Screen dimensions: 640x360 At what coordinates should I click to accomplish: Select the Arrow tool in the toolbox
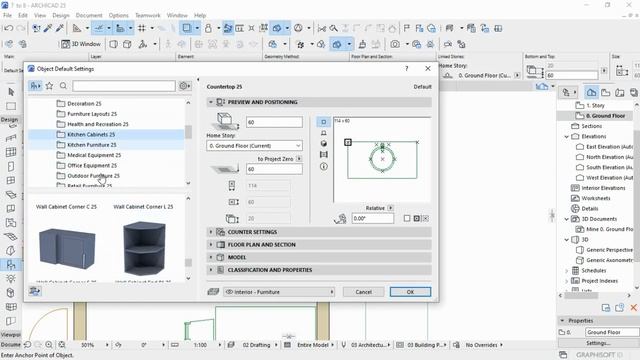pyautogui.click(x=11, y=92)
